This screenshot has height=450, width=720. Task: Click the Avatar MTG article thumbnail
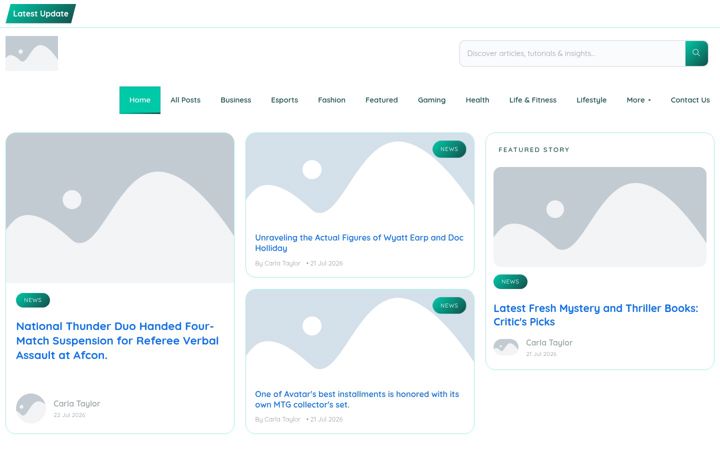point(360,336)
